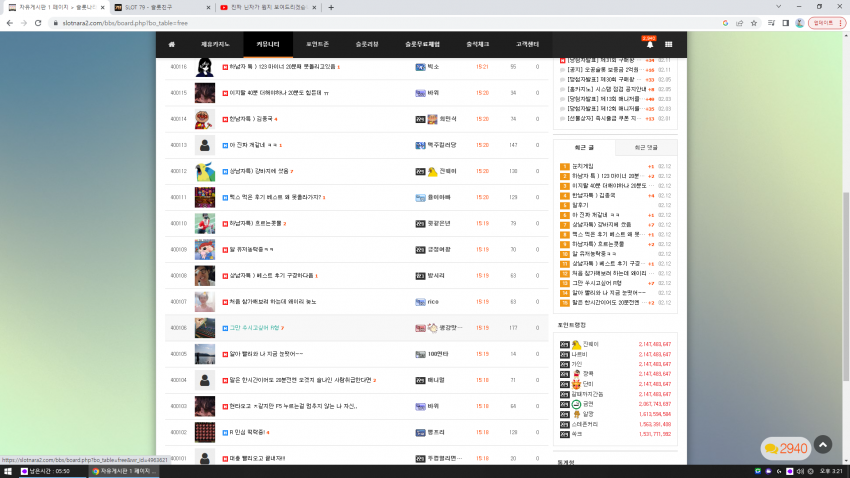
Task: Open the parrot thumbnail of post 400112
Action: 205,171
